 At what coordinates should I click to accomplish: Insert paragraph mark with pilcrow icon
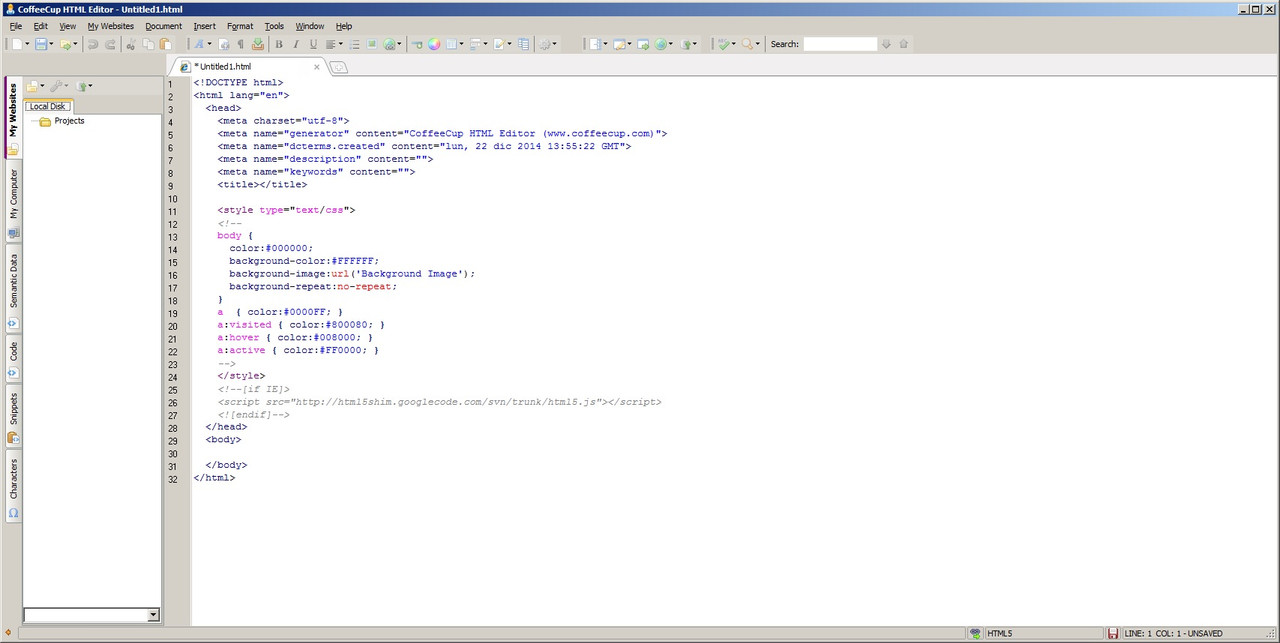(x=241, y=44)
